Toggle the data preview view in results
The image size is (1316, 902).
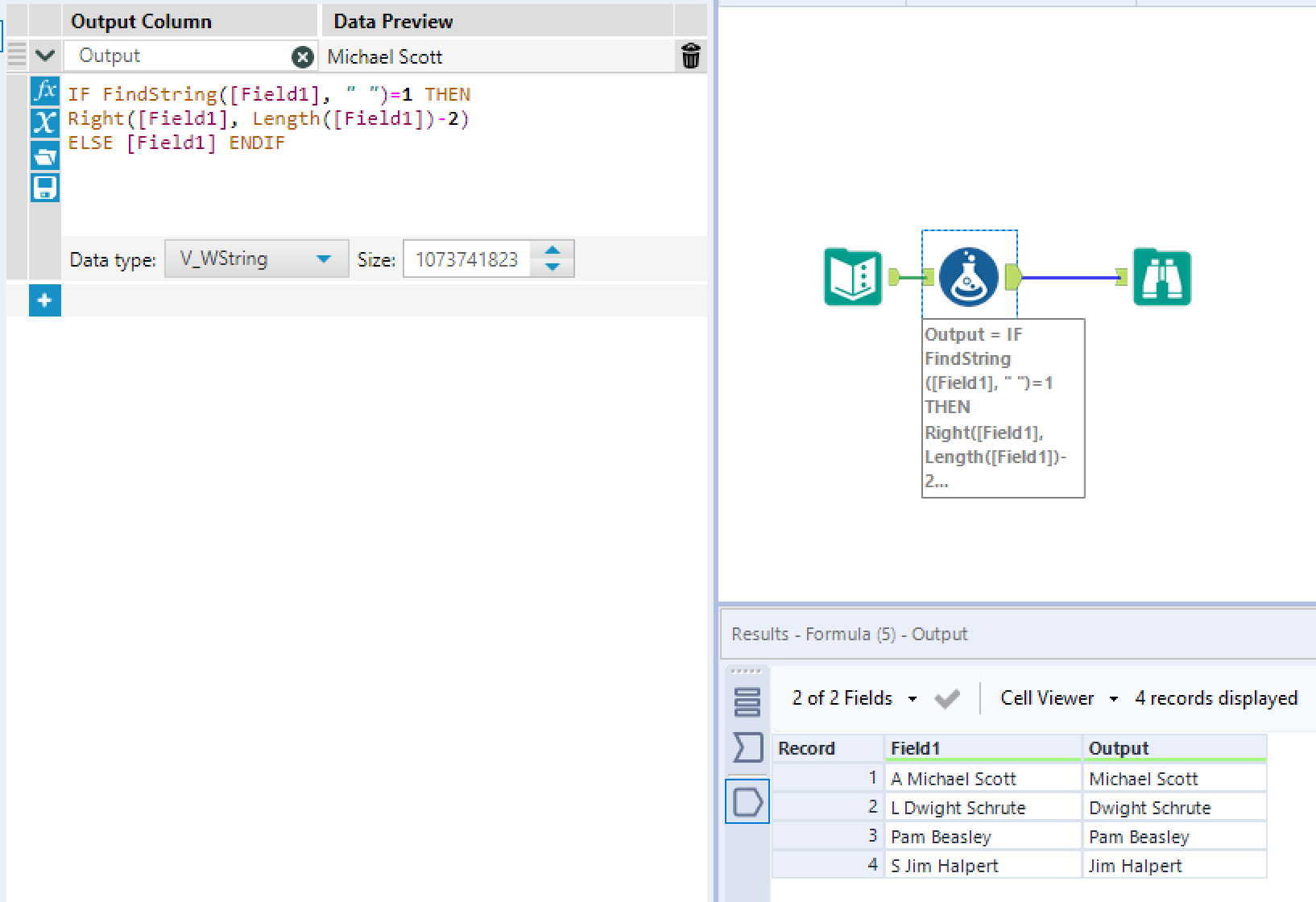[747, 801]
